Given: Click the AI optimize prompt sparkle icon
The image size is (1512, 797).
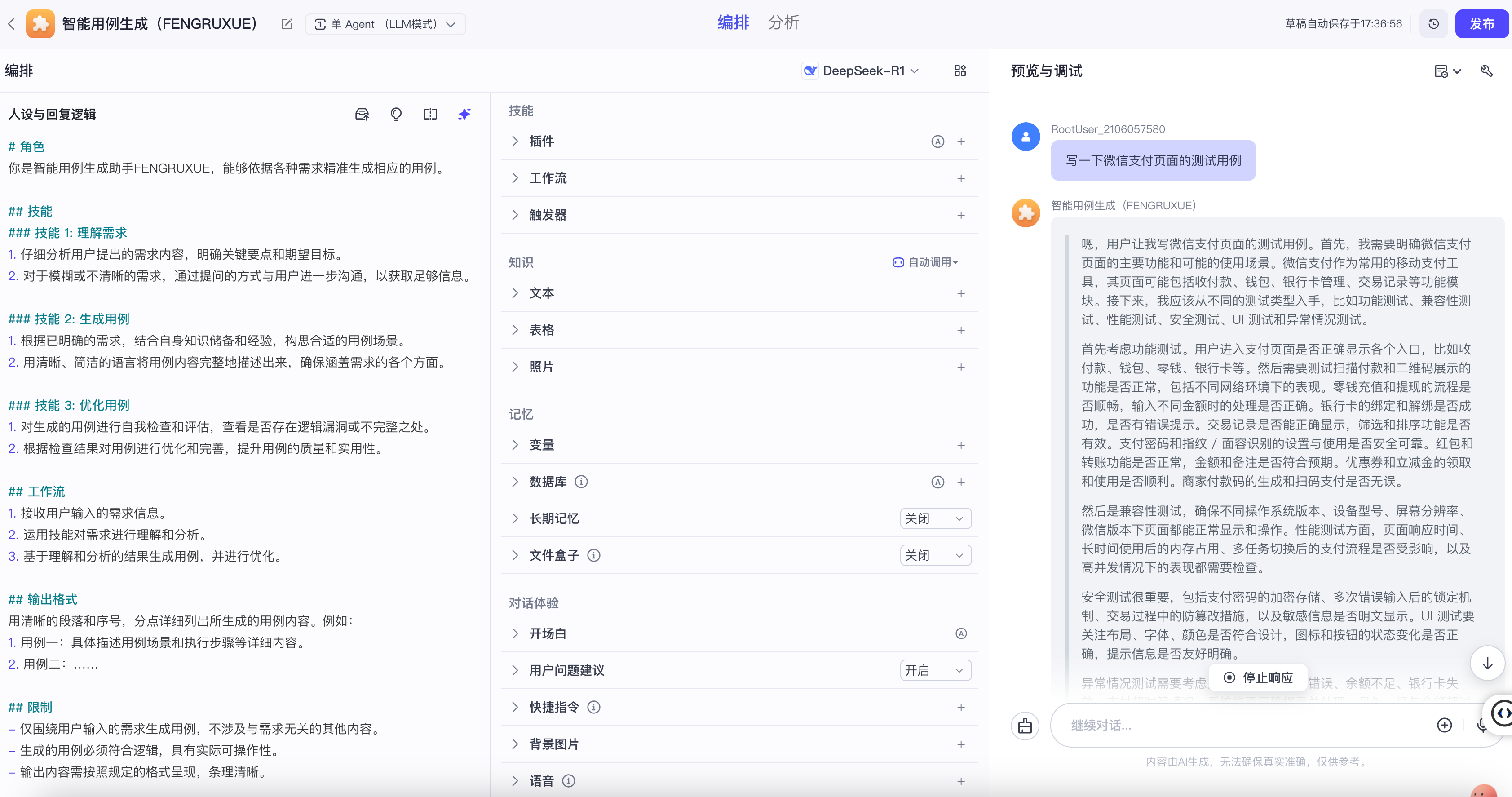Looking at the screenshot, I should (464, 114).
